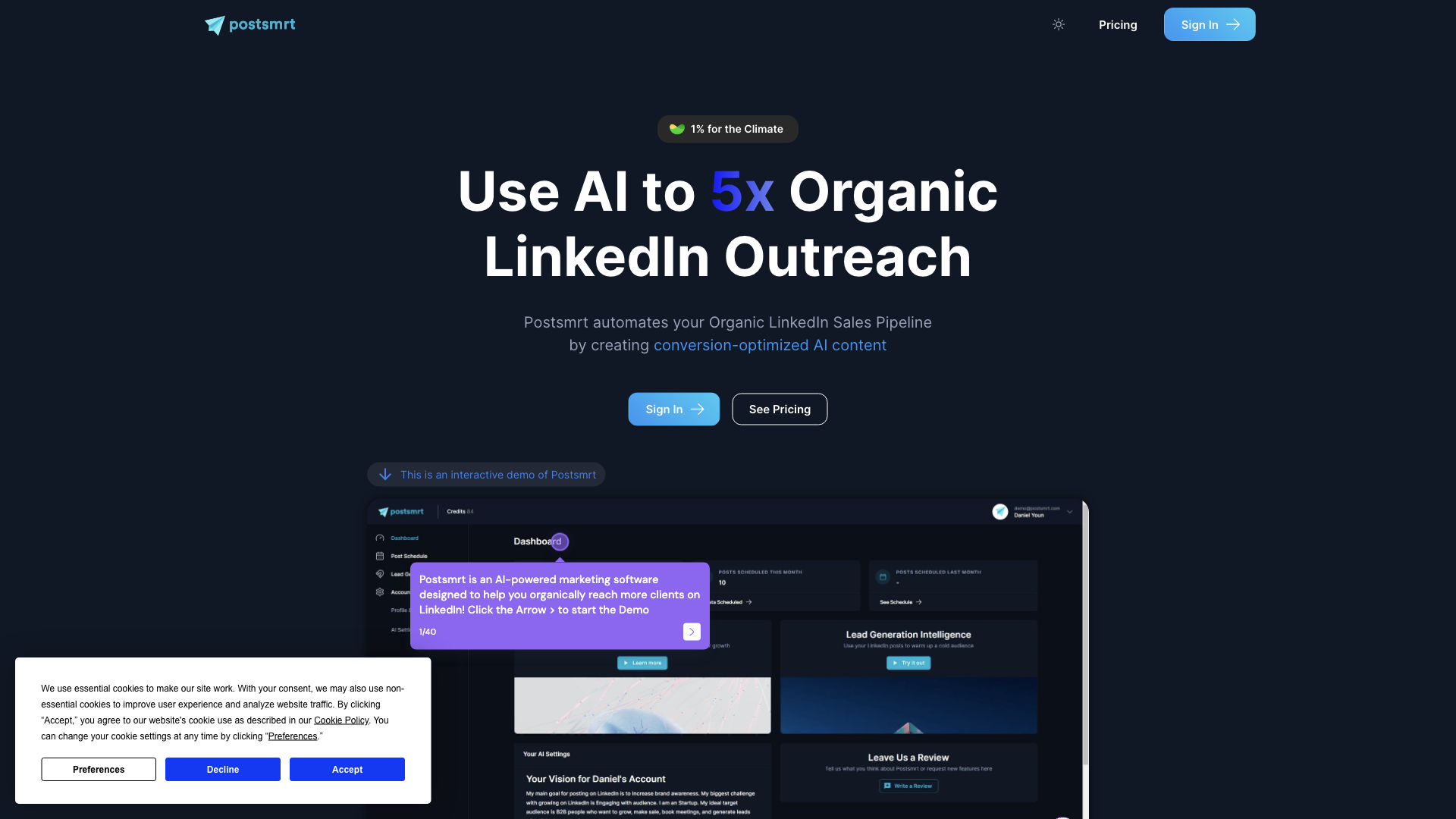1456x819 pixels.
Task: Click the green leaf climate badge icon
Action: (678, 128)
